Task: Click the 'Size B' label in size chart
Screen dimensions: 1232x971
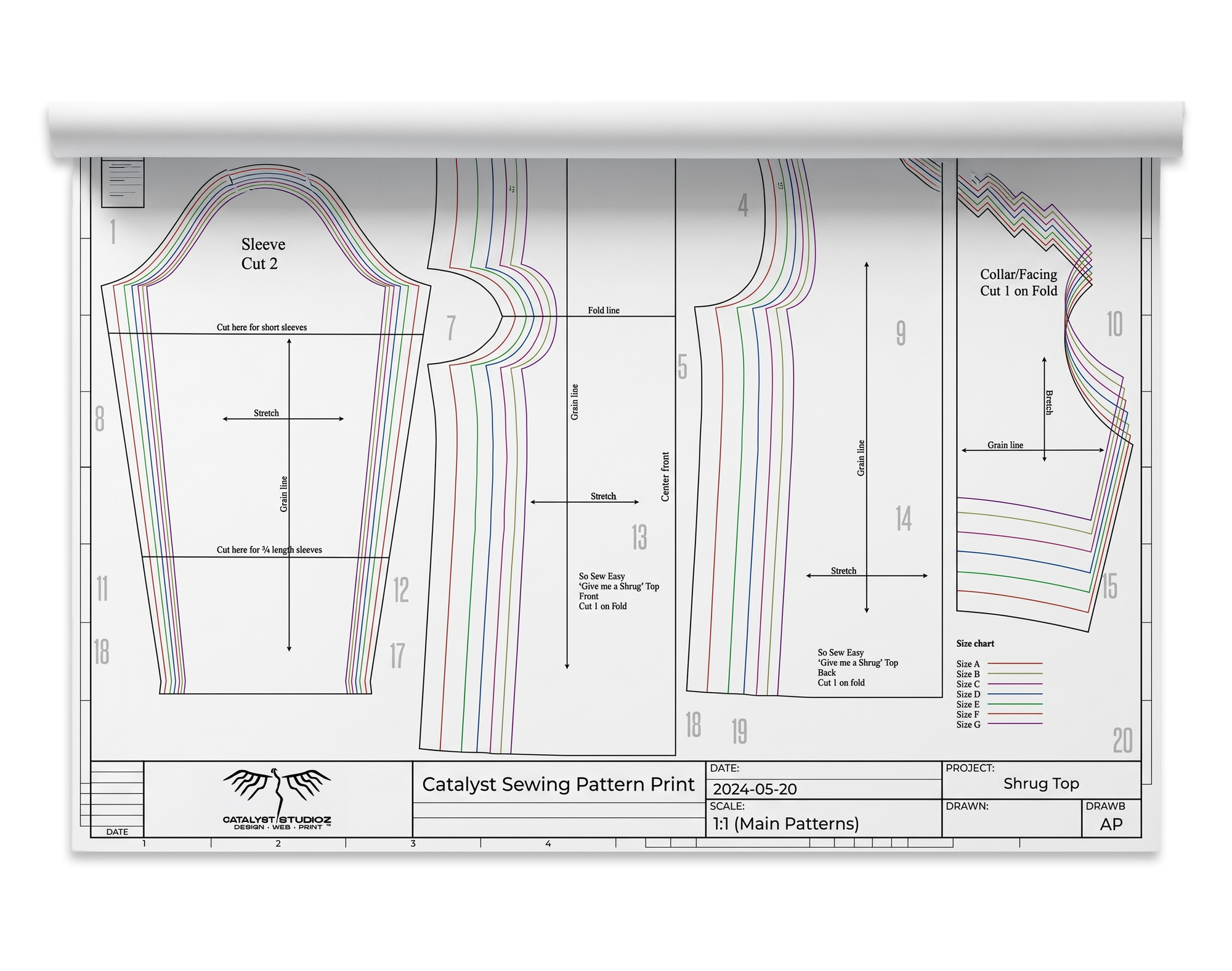Action: 968,674
